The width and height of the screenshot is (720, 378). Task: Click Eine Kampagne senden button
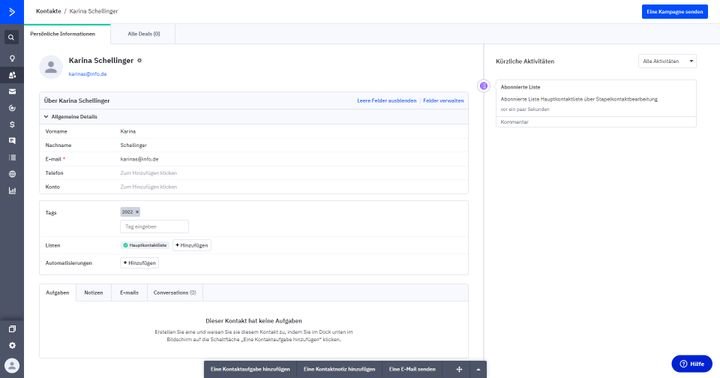(675, 11)
